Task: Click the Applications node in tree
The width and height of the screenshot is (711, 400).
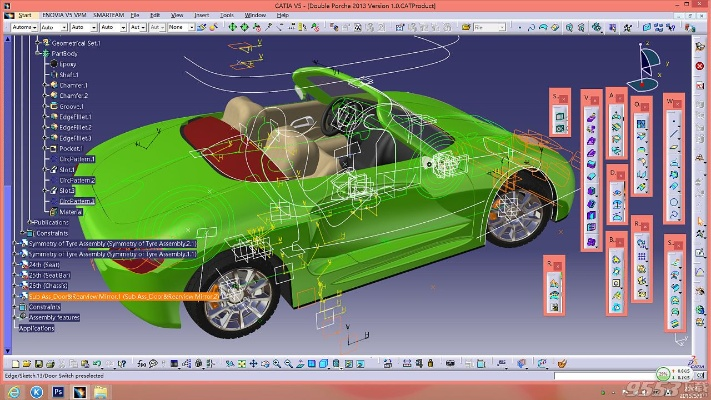Action: pos(36,327)
